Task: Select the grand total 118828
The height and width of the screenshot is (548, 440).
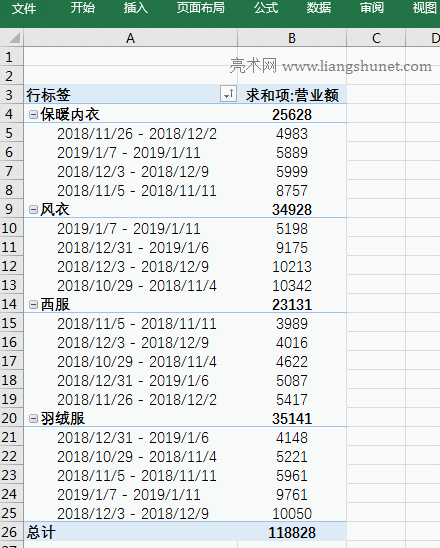Action: coord(292,532)
